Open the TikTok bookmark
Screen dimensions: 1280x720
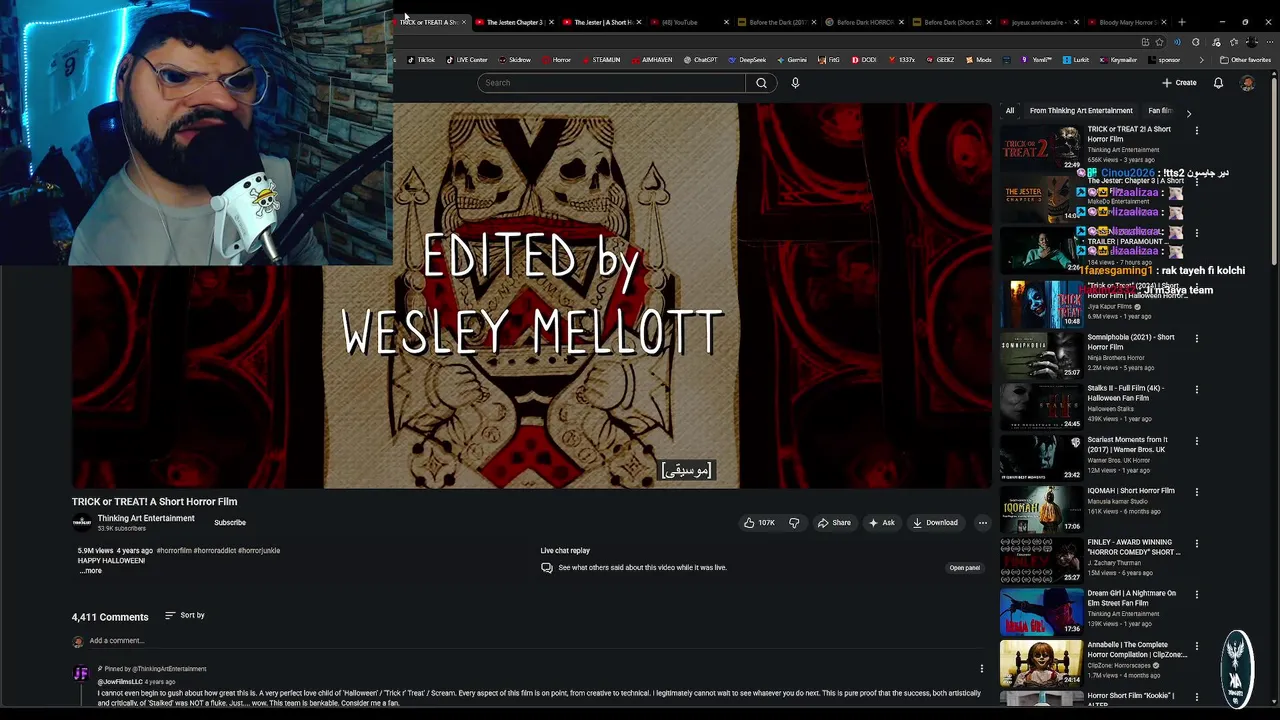(x=421, y=60)
